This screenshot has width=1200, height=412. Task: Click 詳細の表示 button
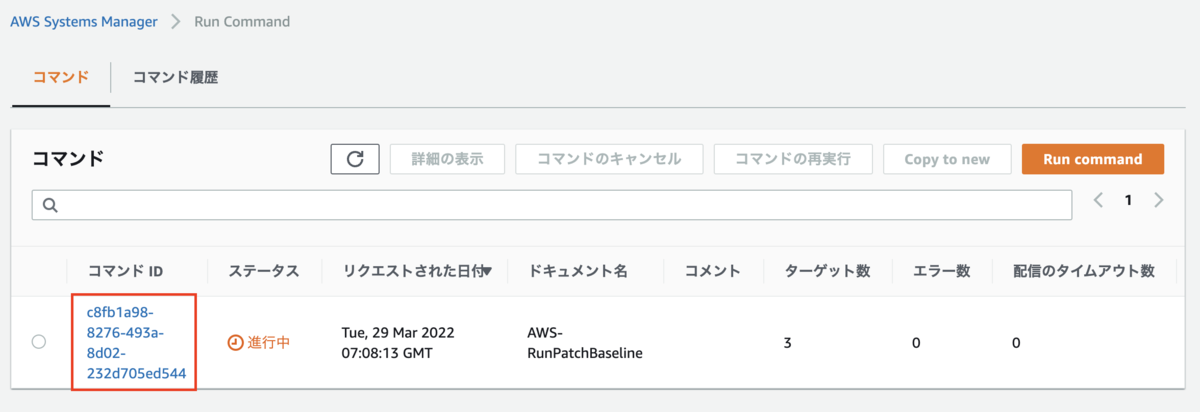[x=447, y=159]
